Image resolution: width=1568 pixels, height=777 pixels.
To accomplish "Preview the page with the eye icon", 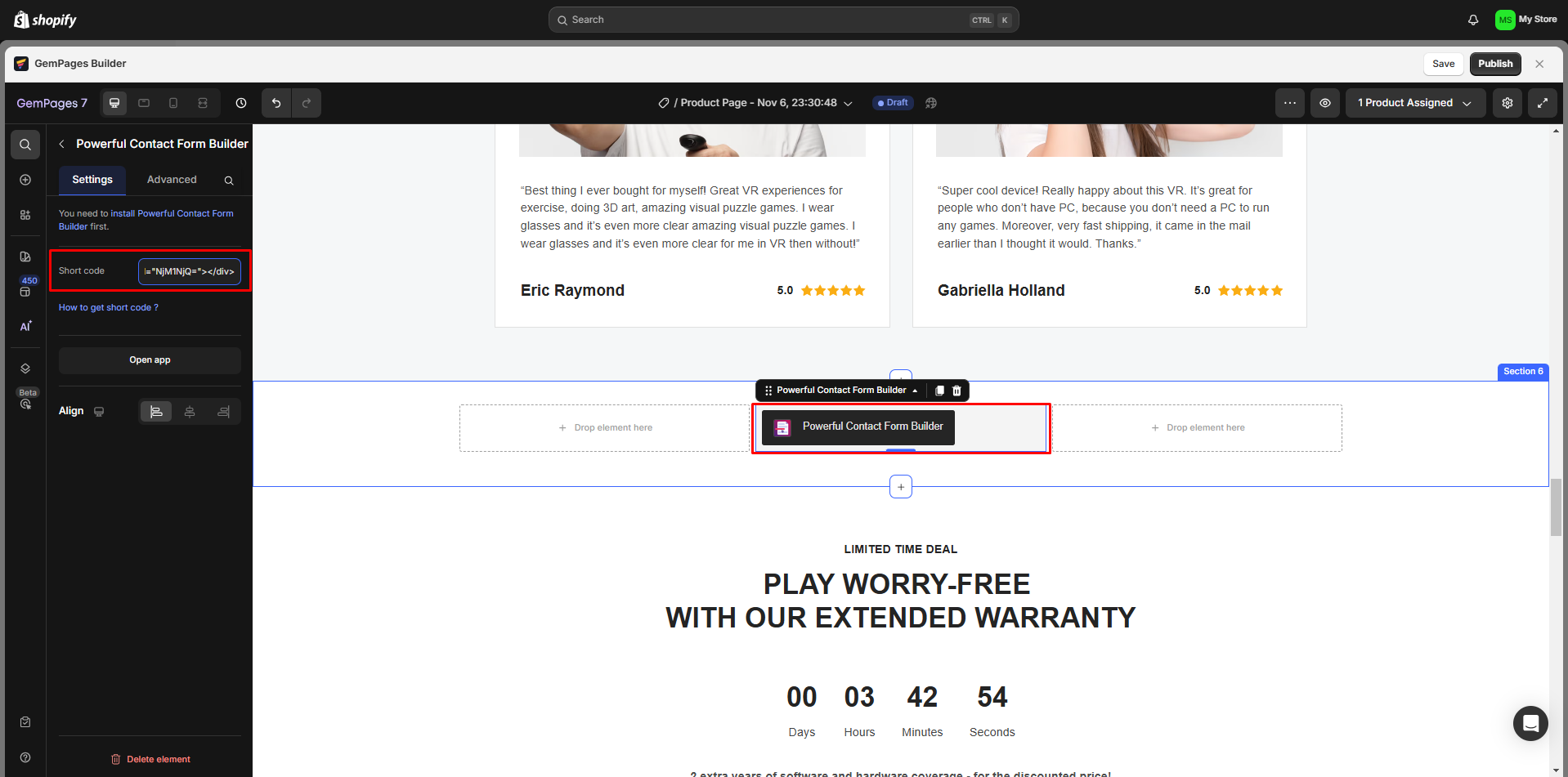I will [x=1325, y=103].
